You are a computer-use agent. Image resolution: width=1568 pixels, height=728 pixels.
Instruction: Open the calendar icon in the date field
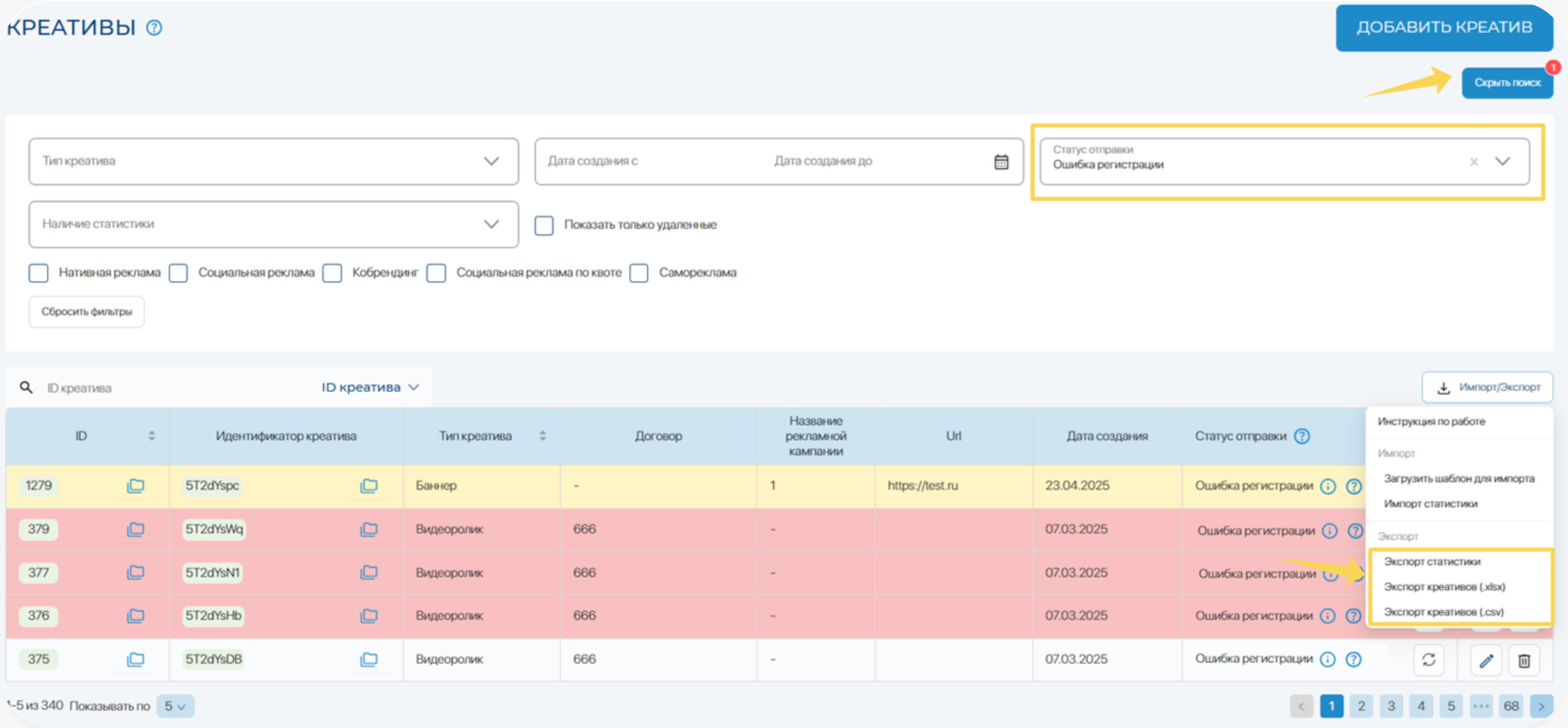[1001, 162]
